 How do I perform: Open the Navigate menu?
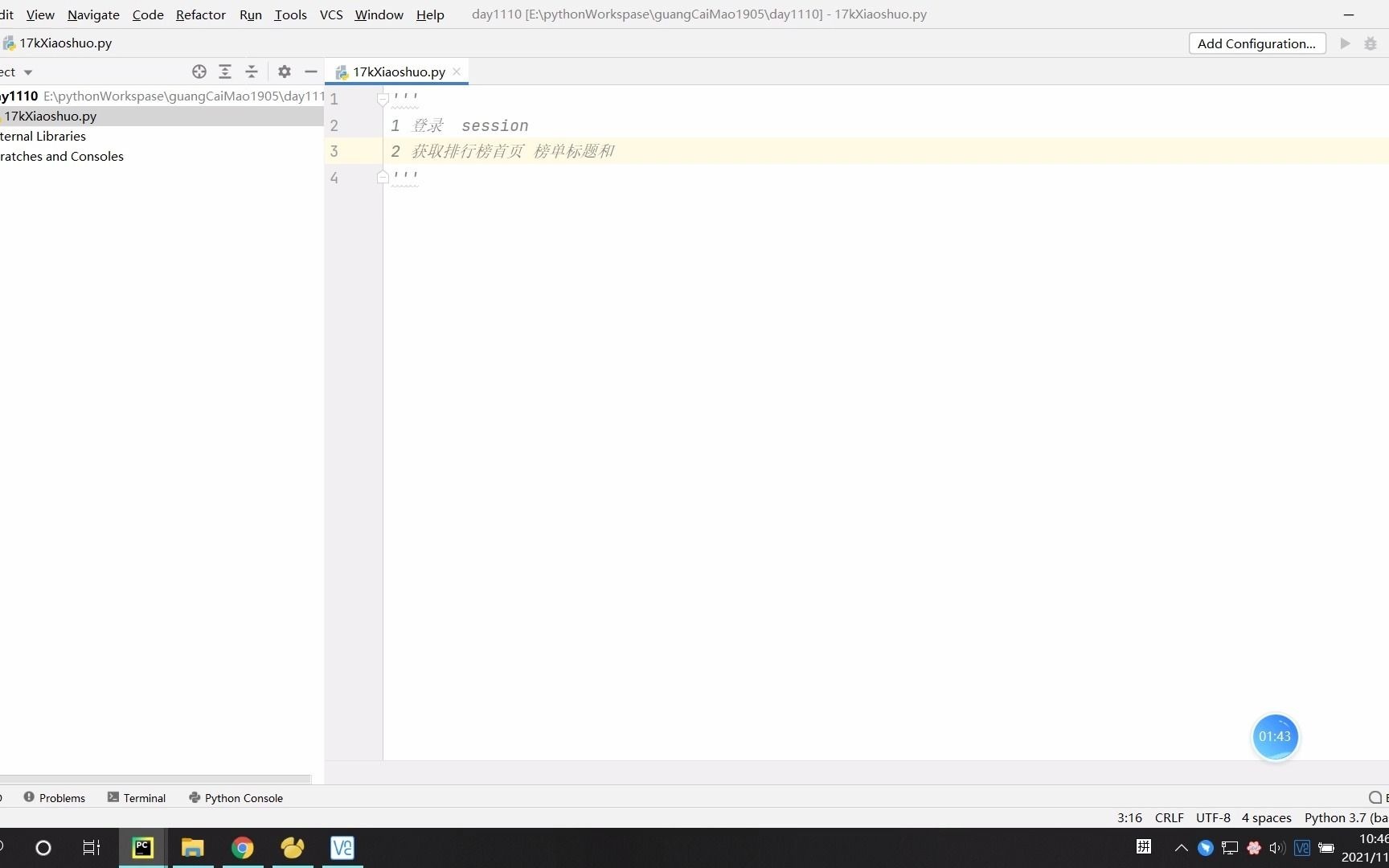93,14
